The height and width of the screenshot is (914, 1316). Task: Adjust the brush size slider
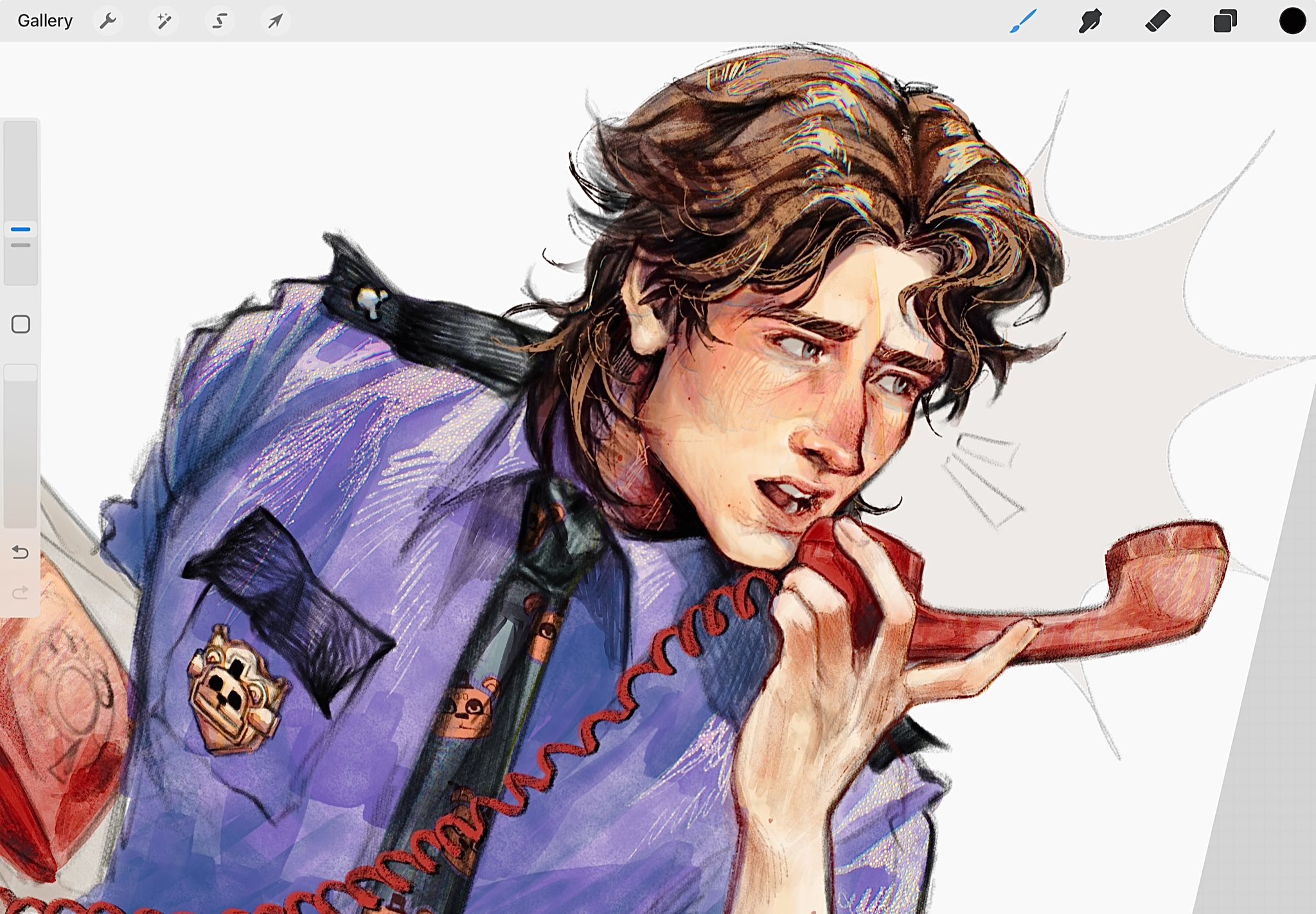click(21, 202)
